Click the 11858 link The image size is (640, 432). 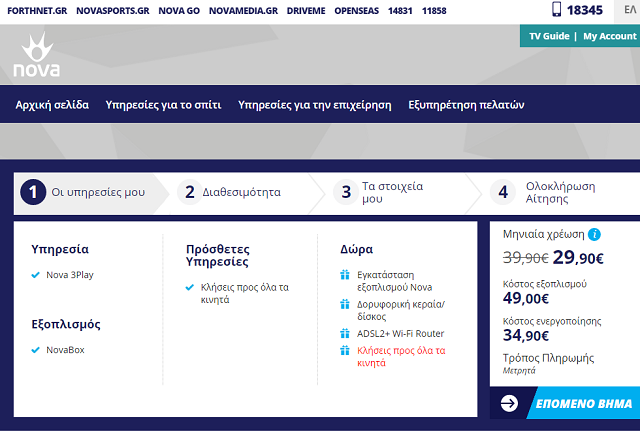434,11
